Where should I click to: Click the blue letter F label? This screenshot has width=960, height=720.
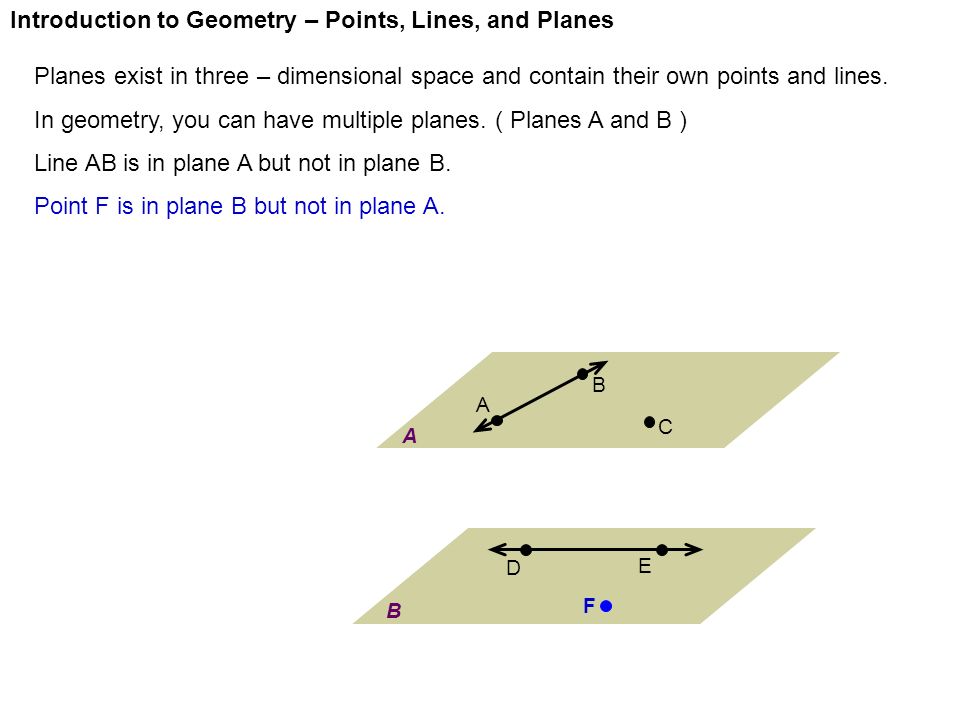(x=589, y=606)
